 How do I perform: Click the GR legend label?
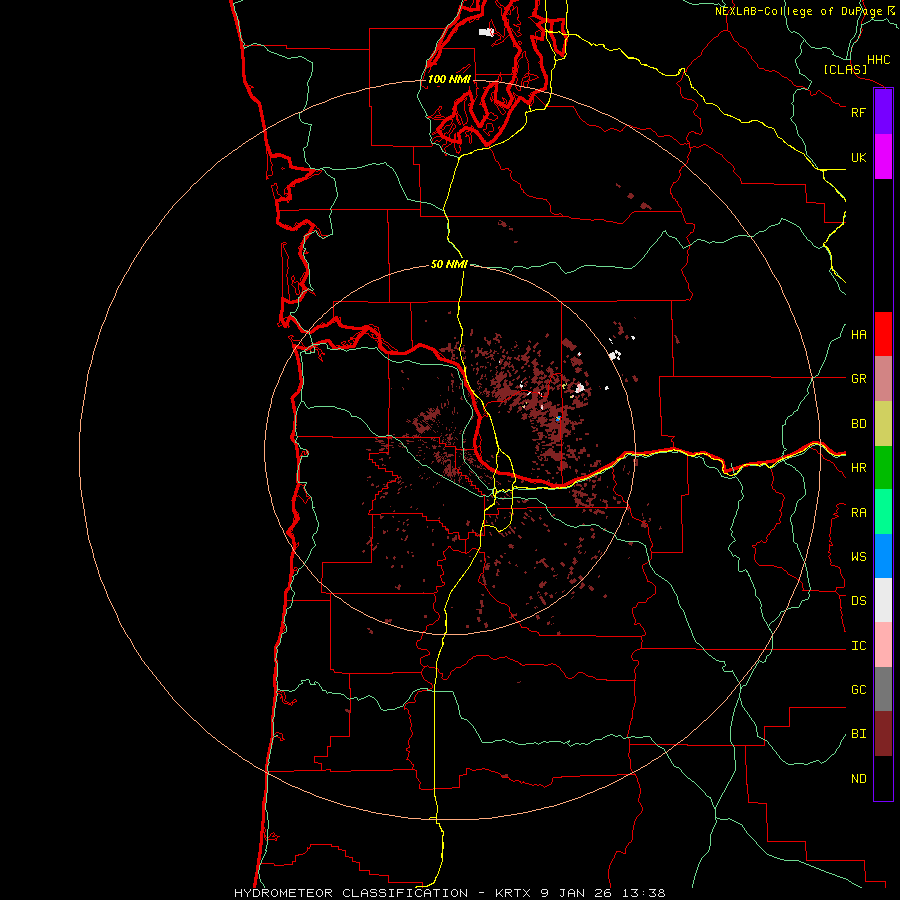(858, 379)
